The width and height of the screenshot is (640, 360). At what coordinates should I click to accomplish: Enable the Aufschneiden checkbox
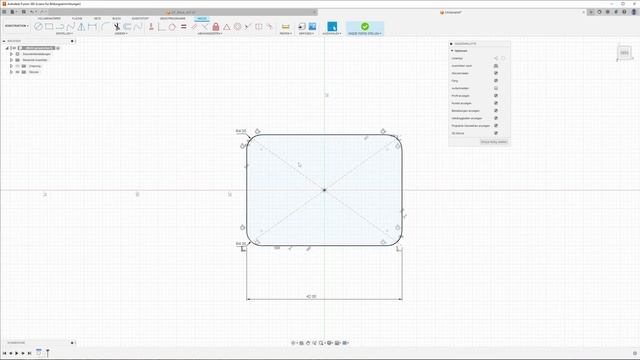click(496, 88)
